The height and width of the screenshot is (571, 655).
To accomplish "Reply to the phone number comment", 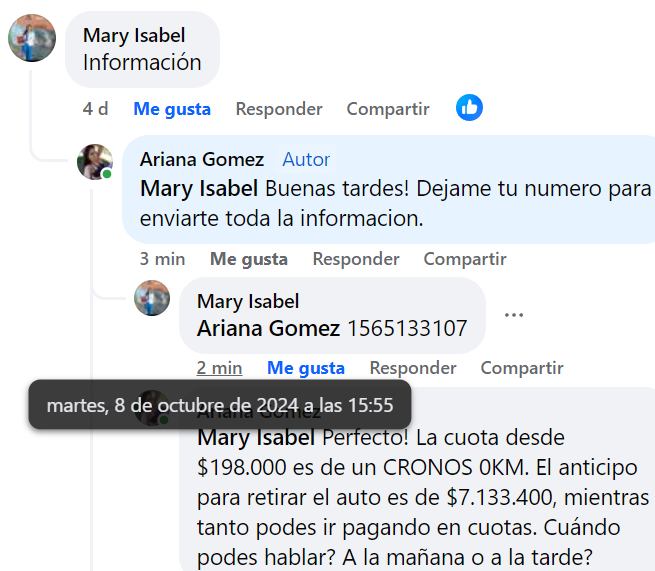I will pos(413,368).
